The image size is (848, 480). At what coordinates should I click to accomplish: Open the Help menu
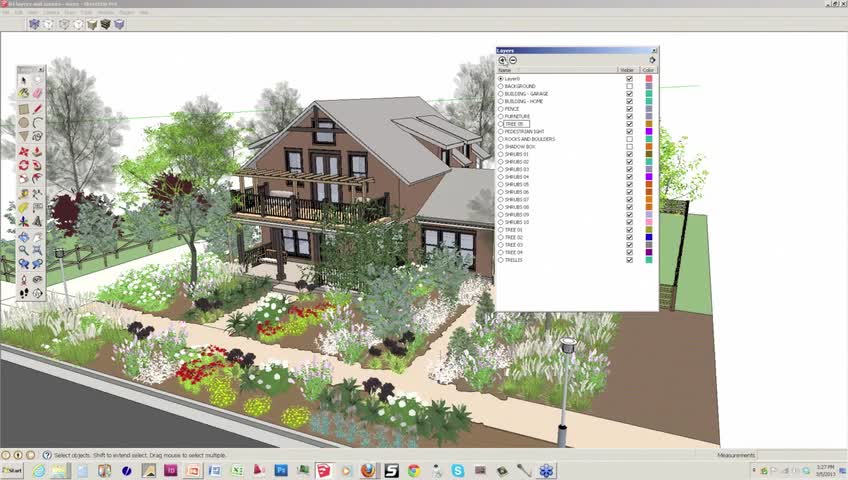click(x=144, y=12)
